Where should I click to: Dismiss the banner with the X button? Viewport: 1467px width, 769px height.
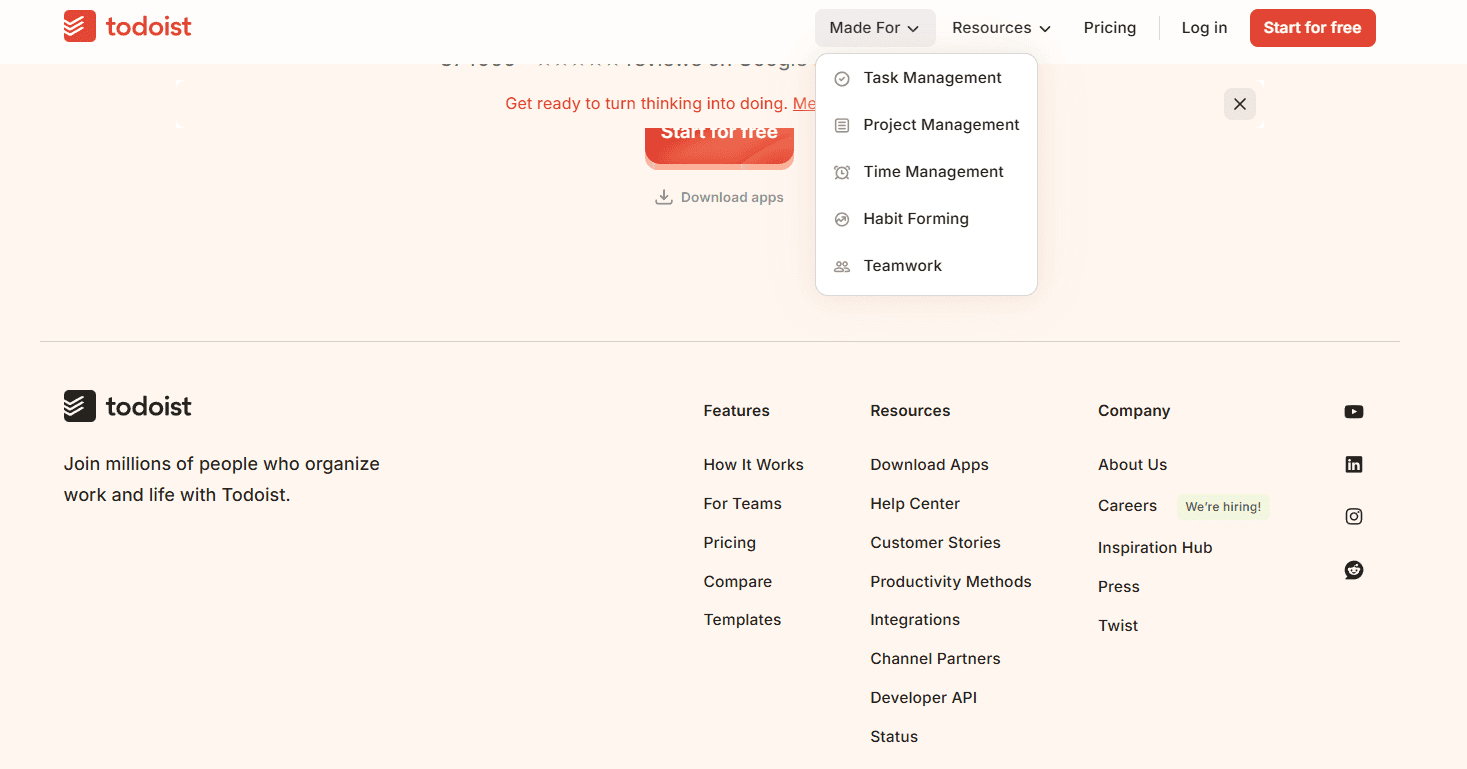click(1240, 104)
